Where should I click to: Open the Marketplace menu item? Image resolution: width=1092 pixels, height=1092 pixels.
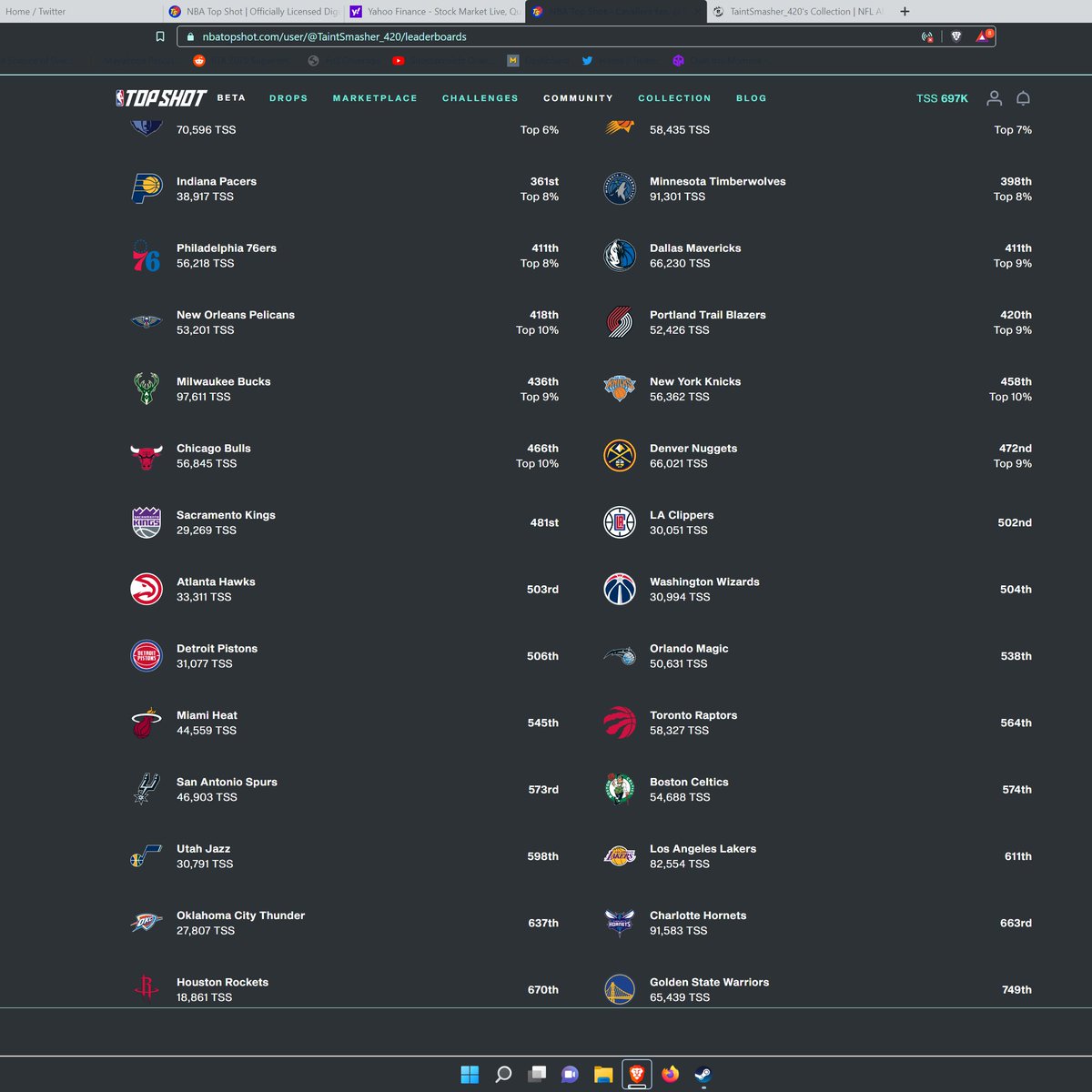[375, 98]
